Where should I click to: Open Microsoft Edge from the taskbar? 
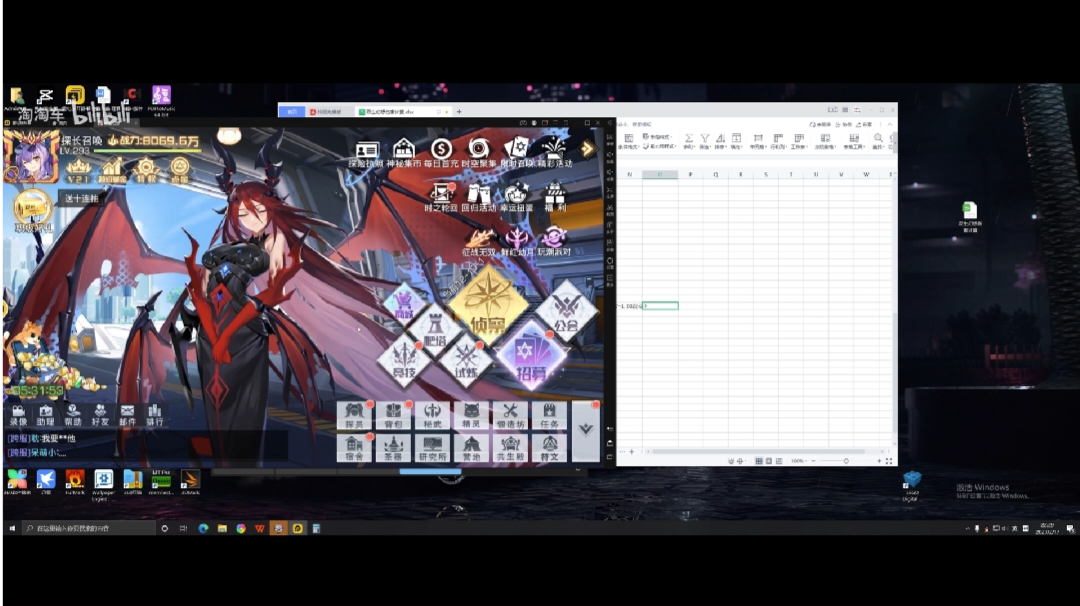203,528
